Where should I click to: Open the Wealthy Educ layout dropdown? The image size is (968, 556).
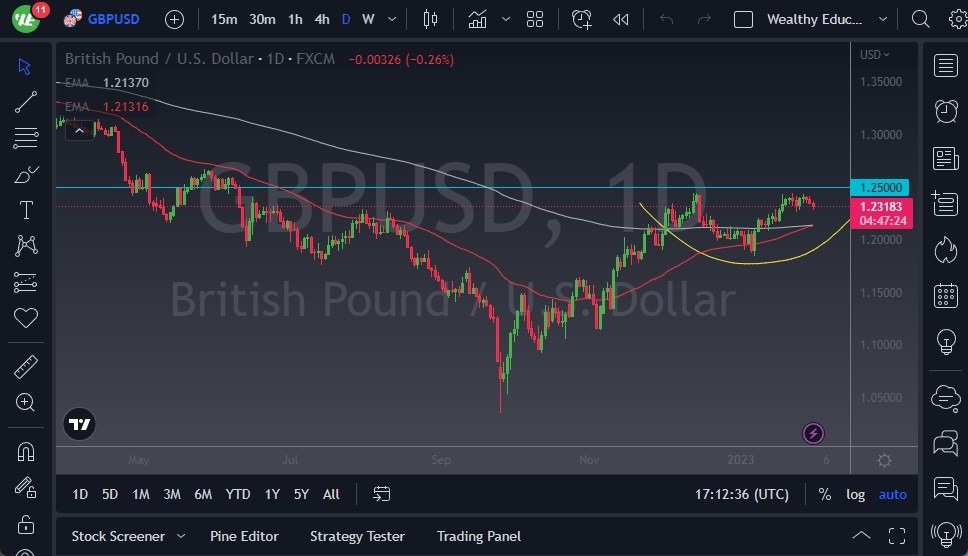[x=882, y=19]
